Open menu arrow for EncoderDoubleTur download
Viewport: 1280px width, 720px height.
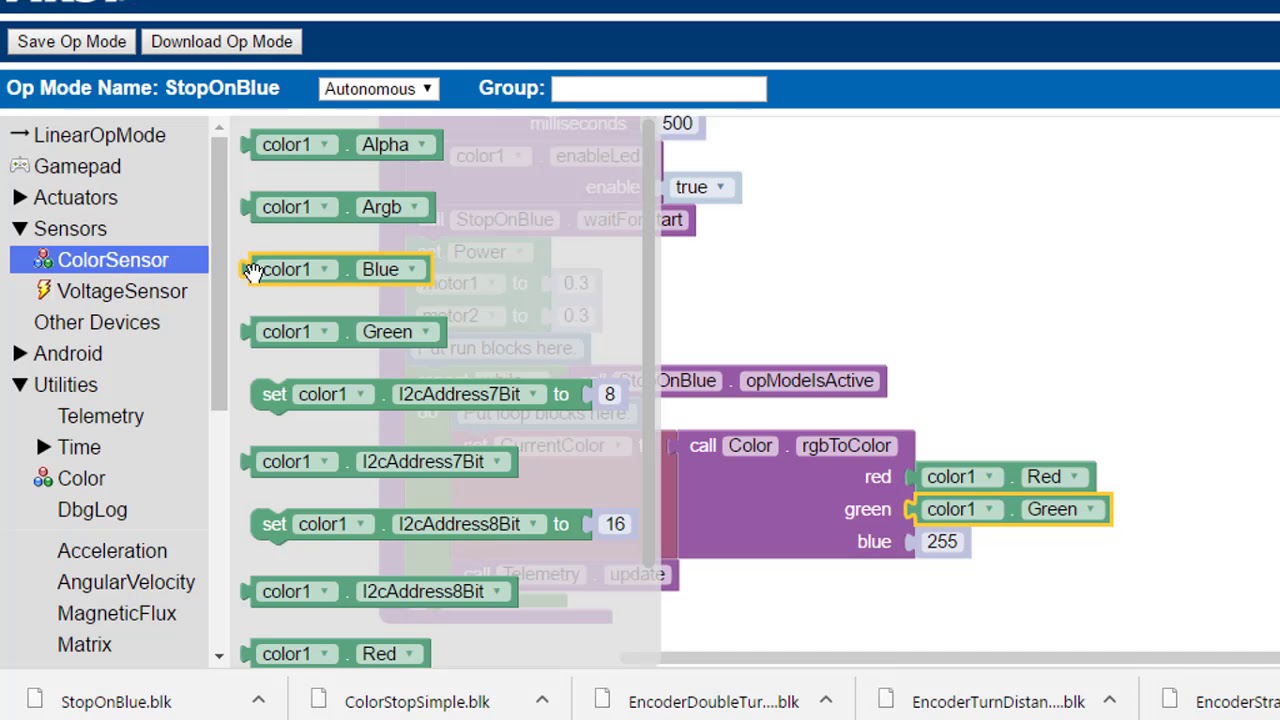pos(826,701)
